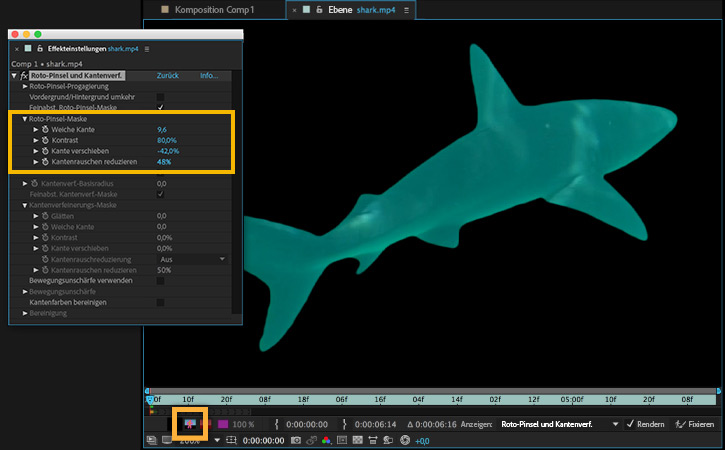
Task: Enable Vordergrund/Hintergrund umkehr checkbox
Action: 160,97
